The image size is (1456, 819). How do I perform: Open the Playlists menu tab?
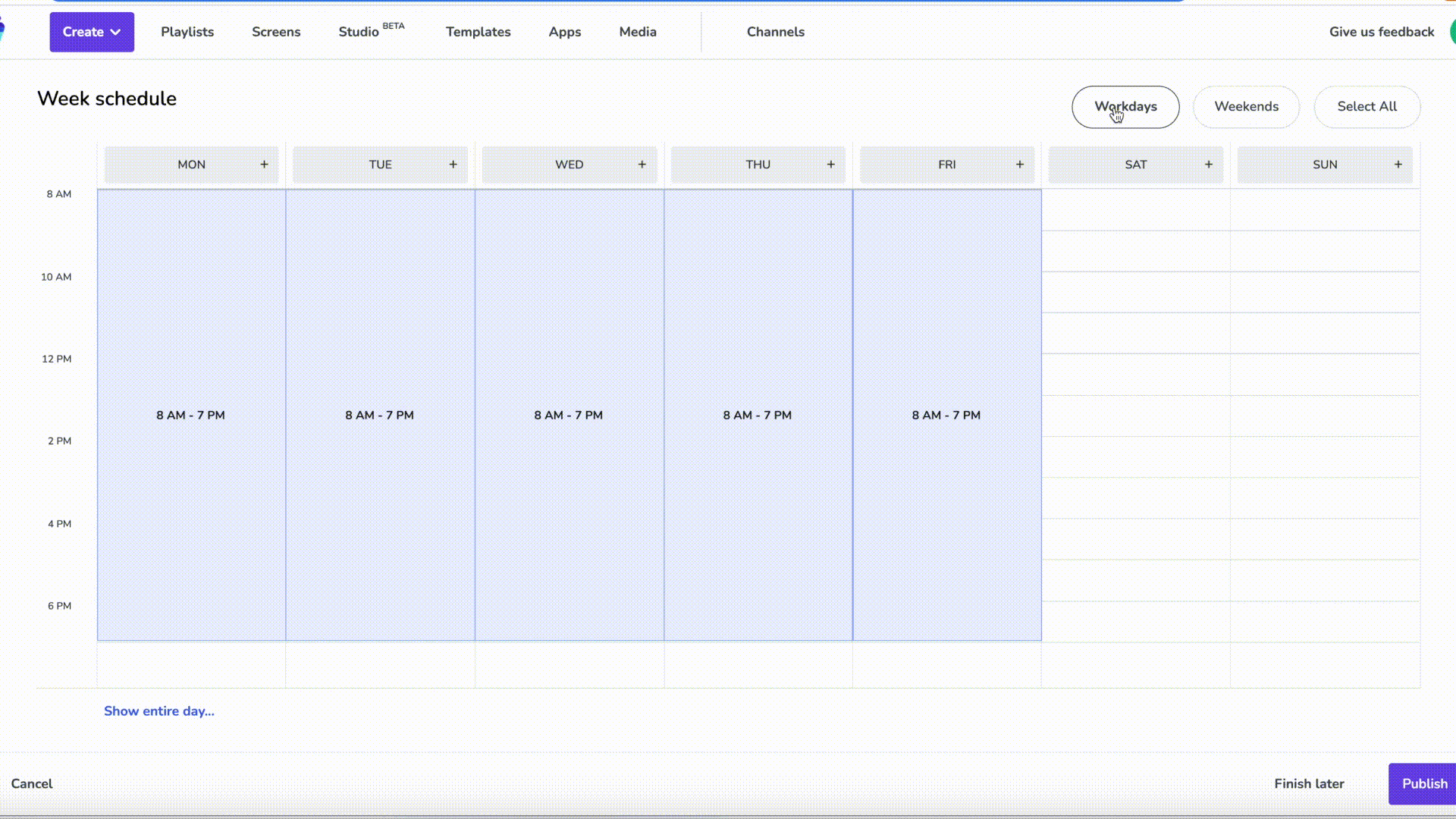point(187,32)
